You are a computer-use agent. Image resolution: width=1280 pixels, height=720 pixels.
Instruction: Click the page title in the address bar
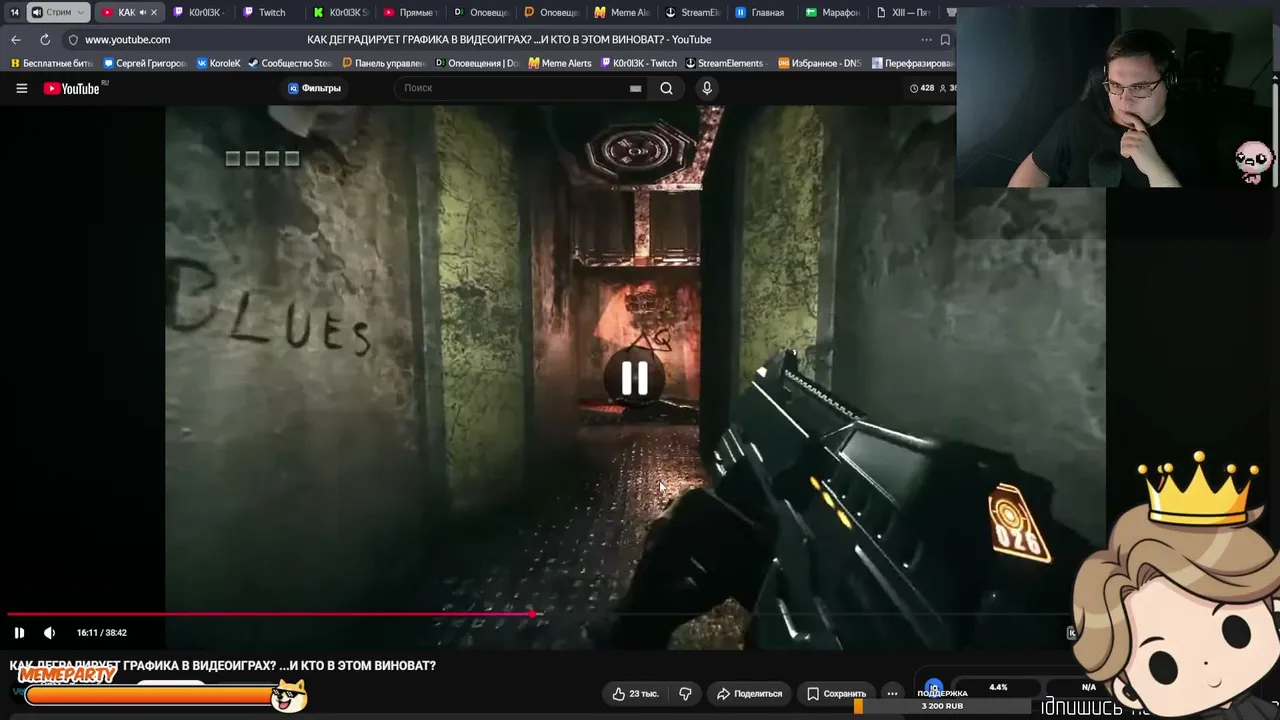tap(509, 40)
